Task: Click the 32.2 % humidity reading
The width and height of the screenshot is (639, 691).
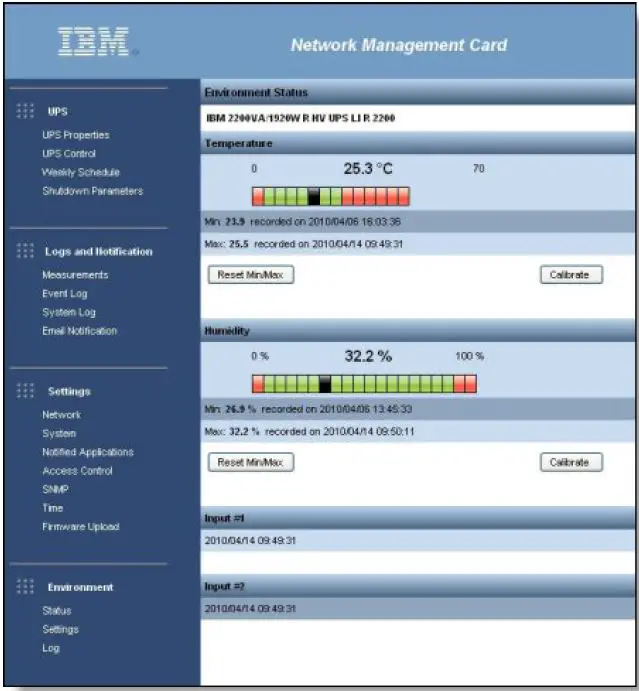Action: [x=368, y=356]
